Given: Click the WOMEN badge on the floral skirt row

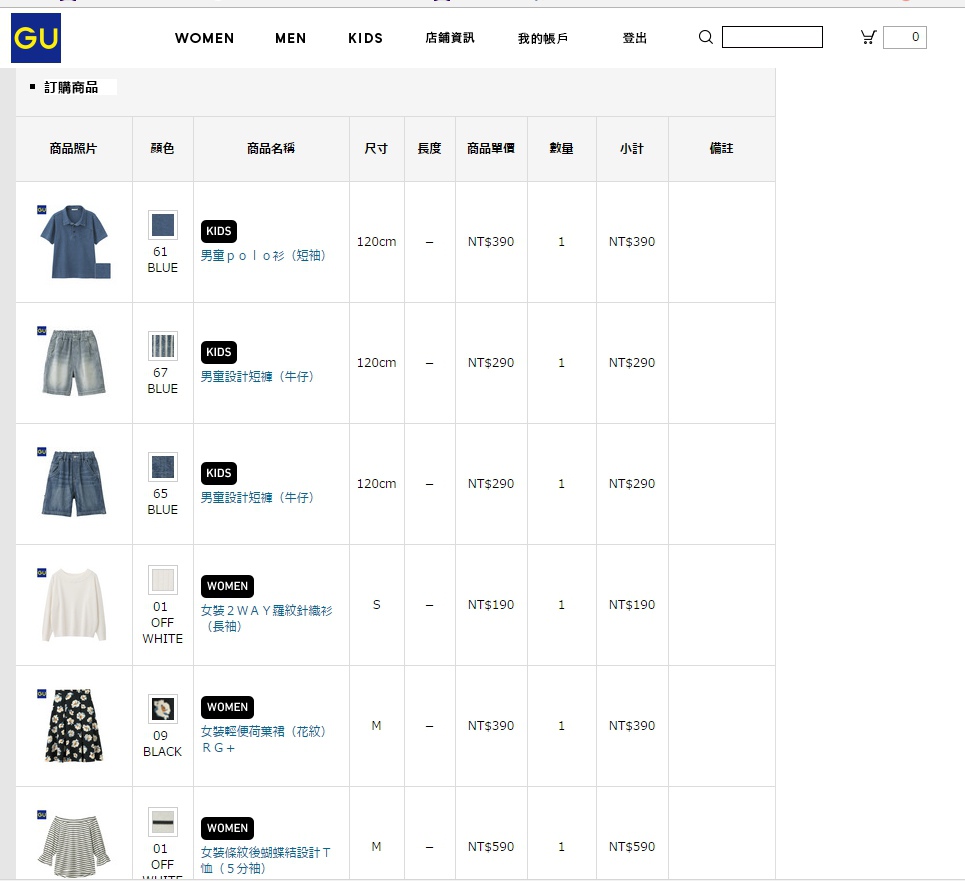Looking at the screenshot, I should (x=227, y=708).
